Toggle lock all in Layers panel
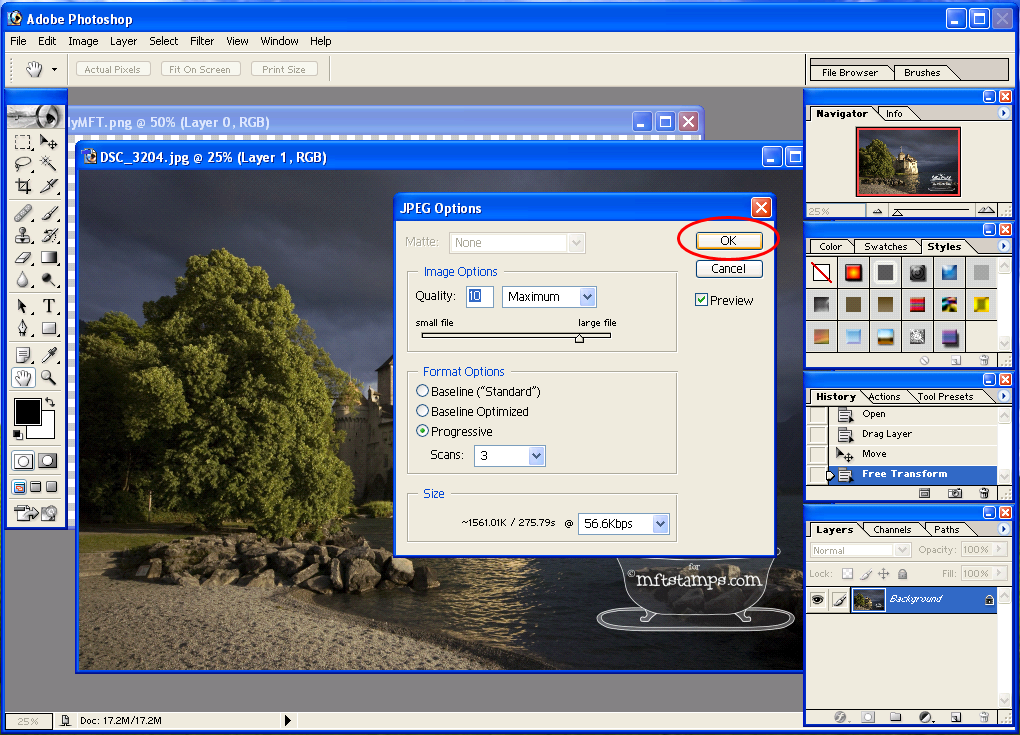This screenshot has width=1020, height=735. 902,574
